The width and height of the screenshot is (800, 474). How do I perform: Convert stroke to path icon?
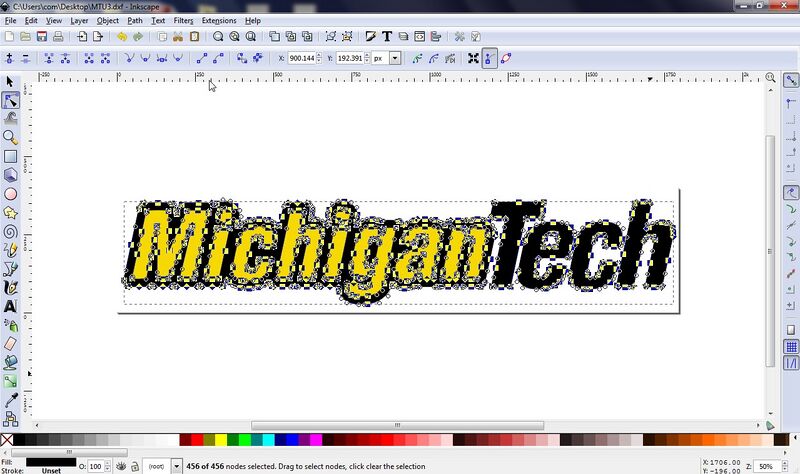(258, 58)
